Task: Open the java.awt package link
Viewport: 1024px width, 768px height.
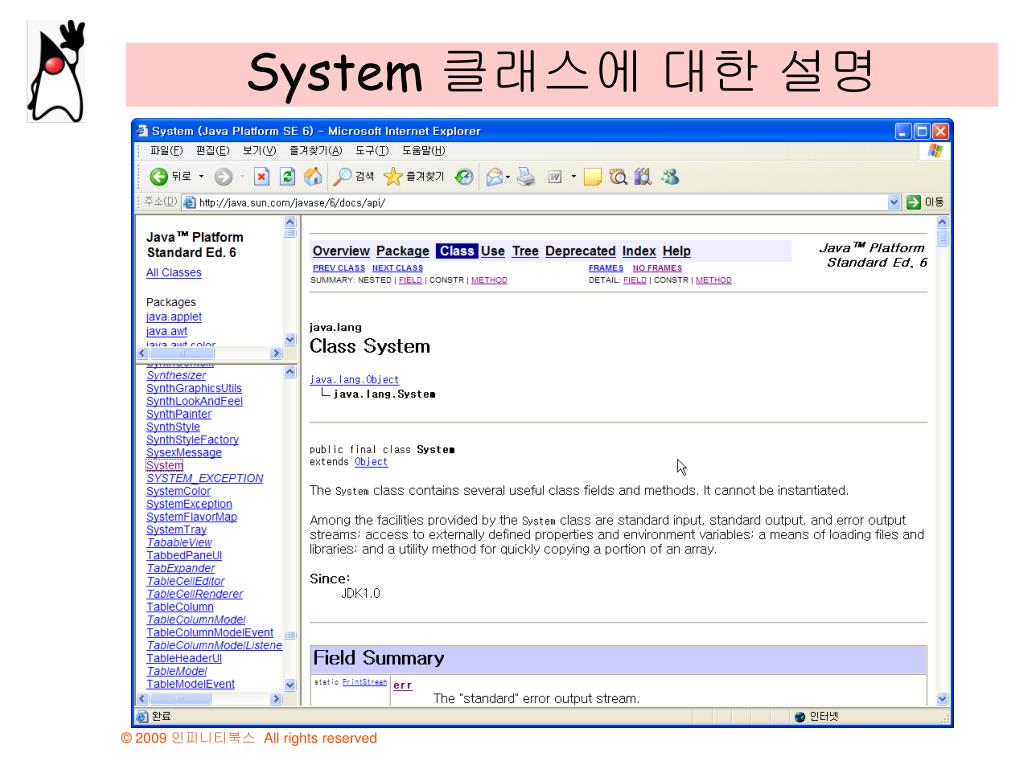Action: click(167, 331)
